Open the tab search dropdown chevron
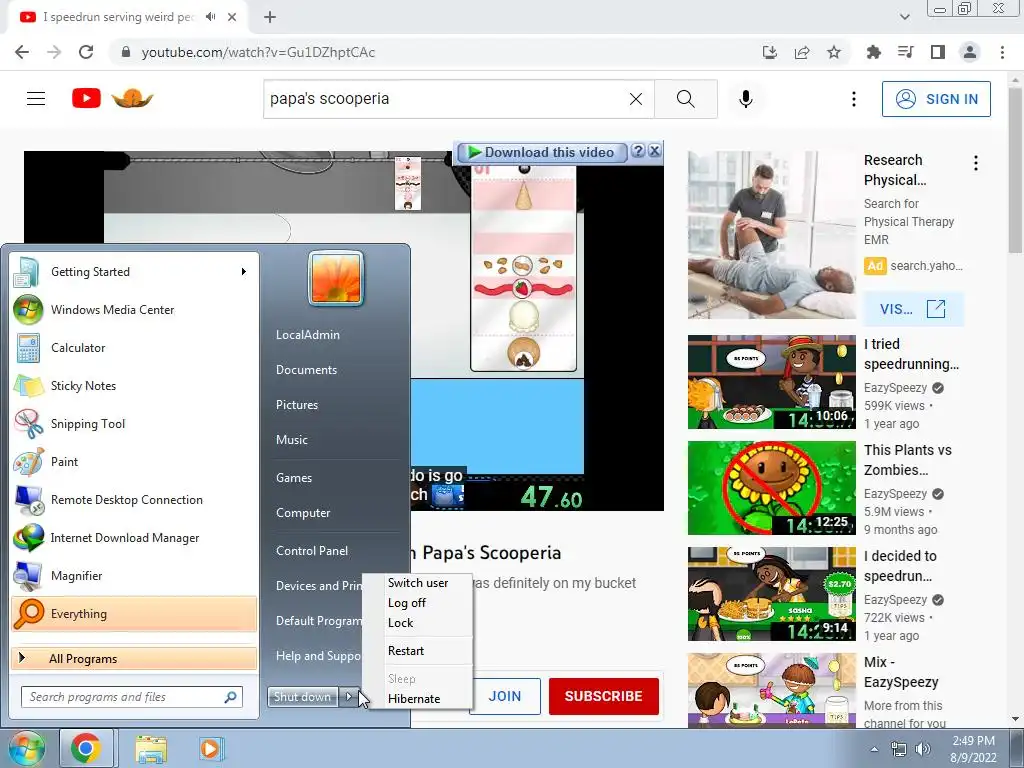Screen dimensions: 1024x768 pyautogui.click(x=904, y=17)
